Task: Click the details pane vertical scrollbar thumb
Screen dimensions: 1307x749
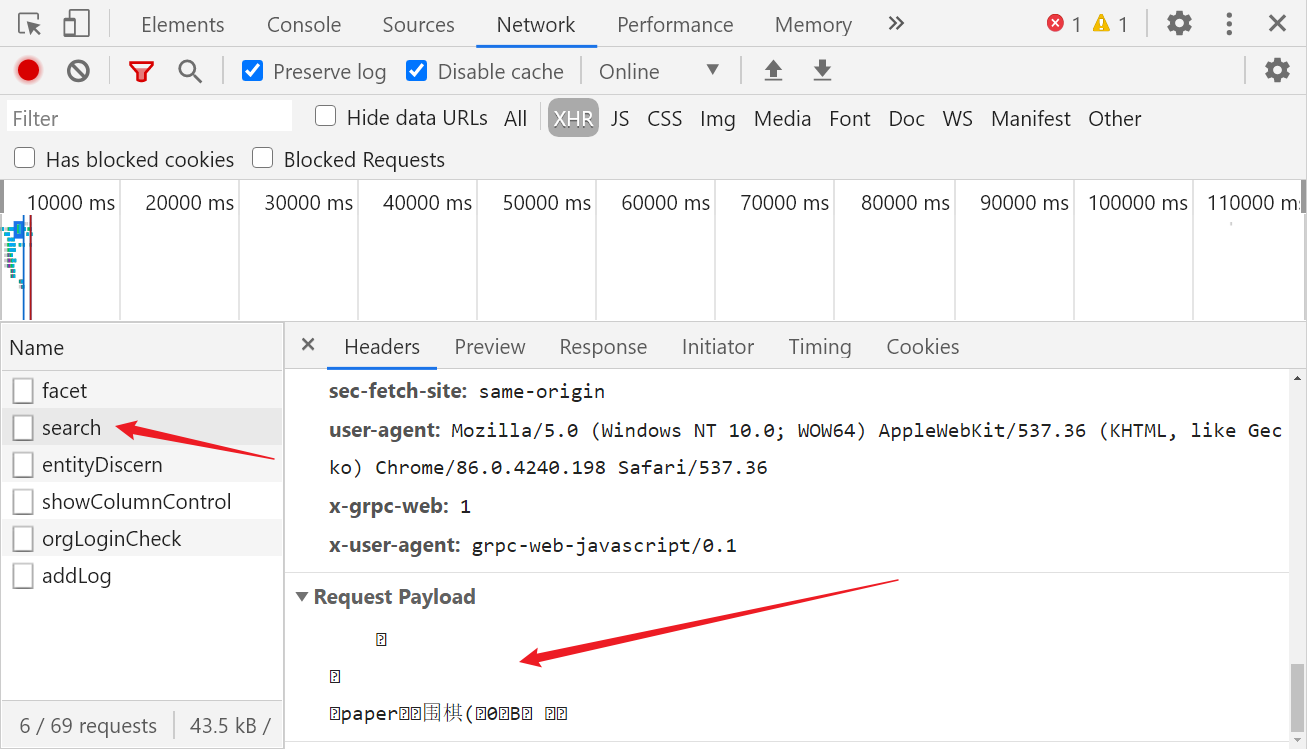Action: [1297, 696]
